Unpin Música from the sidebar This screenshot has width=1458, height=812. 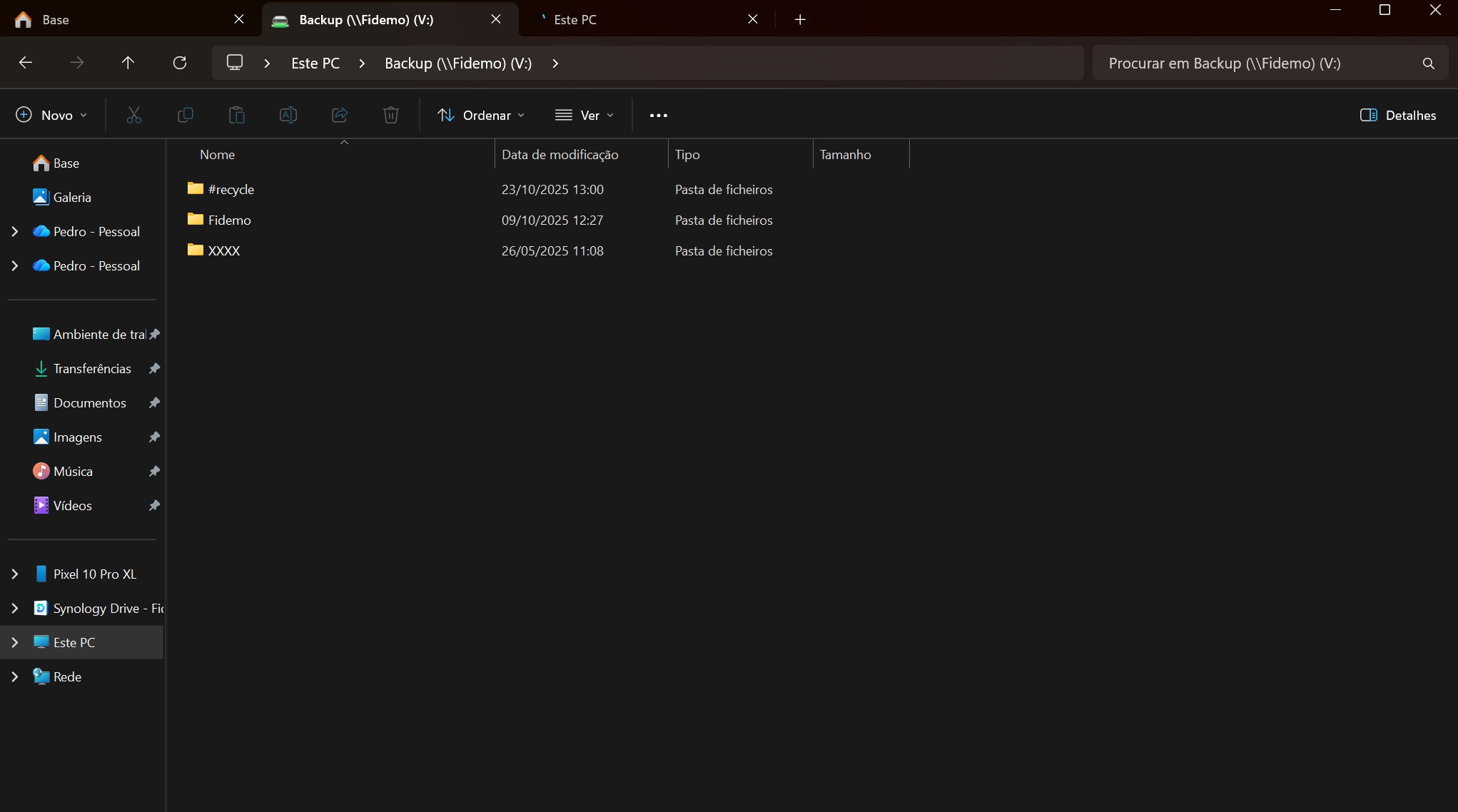154,471
